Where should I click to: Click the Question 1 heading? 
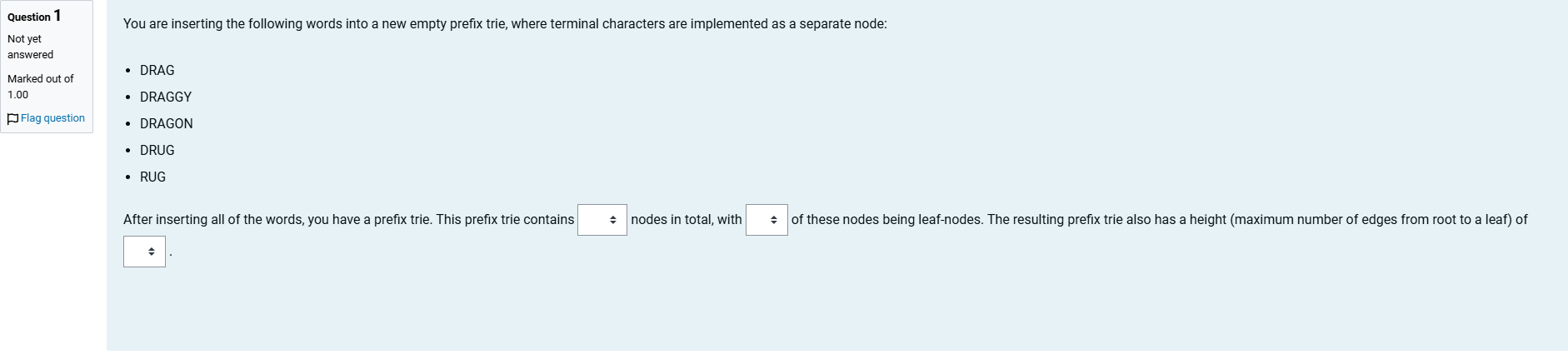(34, 16)
